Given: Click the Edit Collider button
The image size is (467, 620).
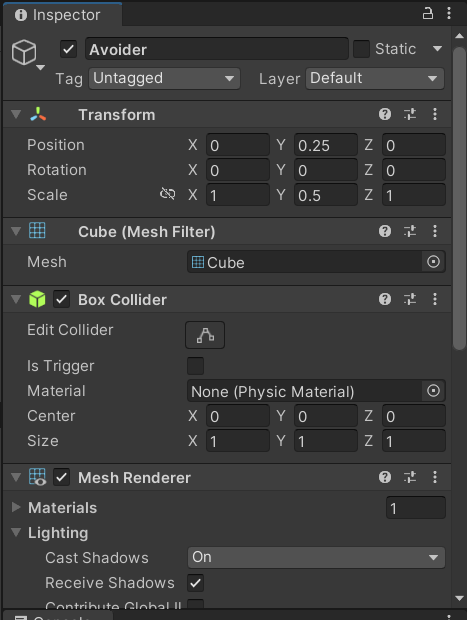Looking at the screenshot, I should (x=205, y=335).
